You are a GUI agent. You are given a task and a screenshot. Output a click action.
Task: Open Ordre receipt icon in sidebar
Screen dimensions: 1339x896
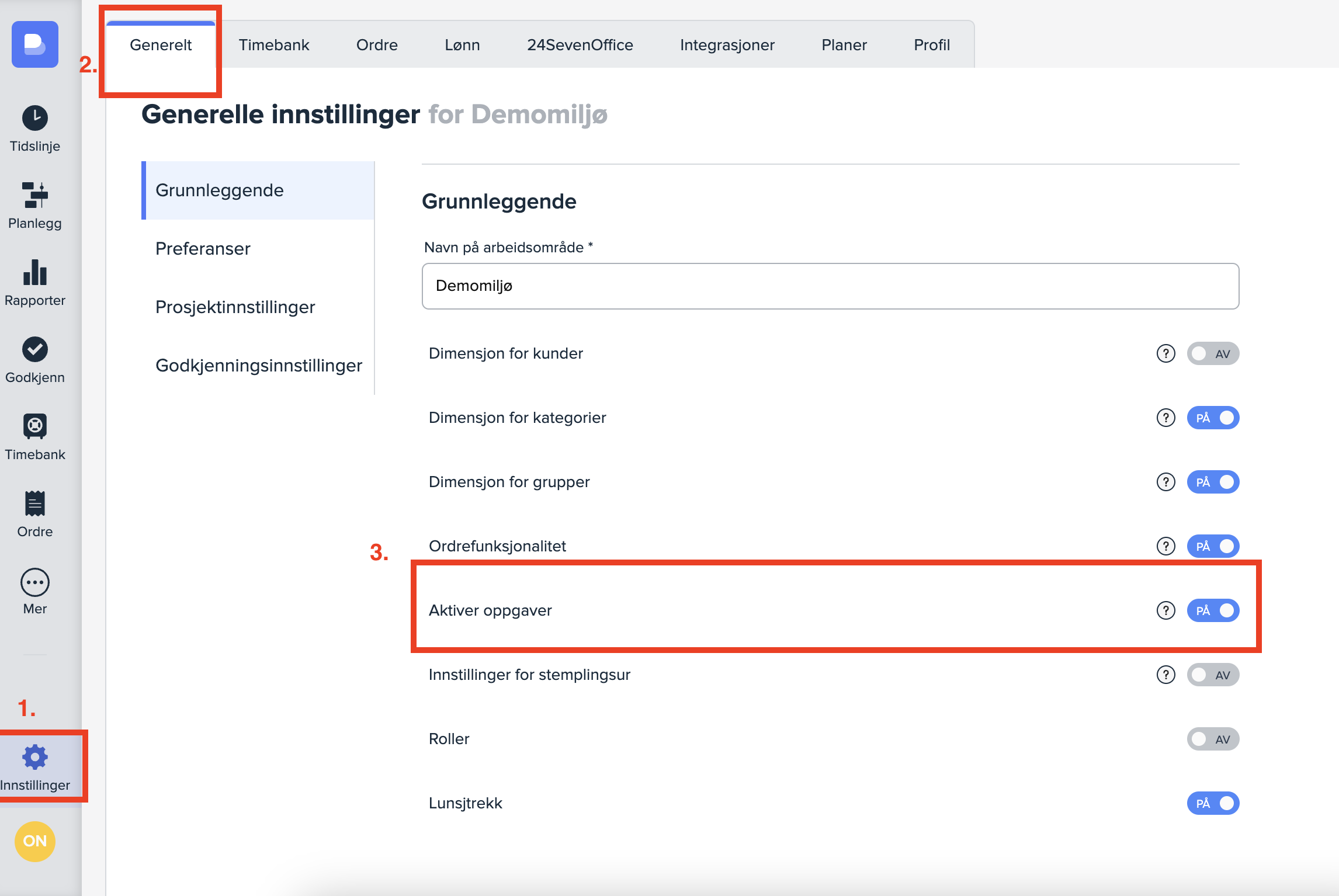[x=35, y=503]
